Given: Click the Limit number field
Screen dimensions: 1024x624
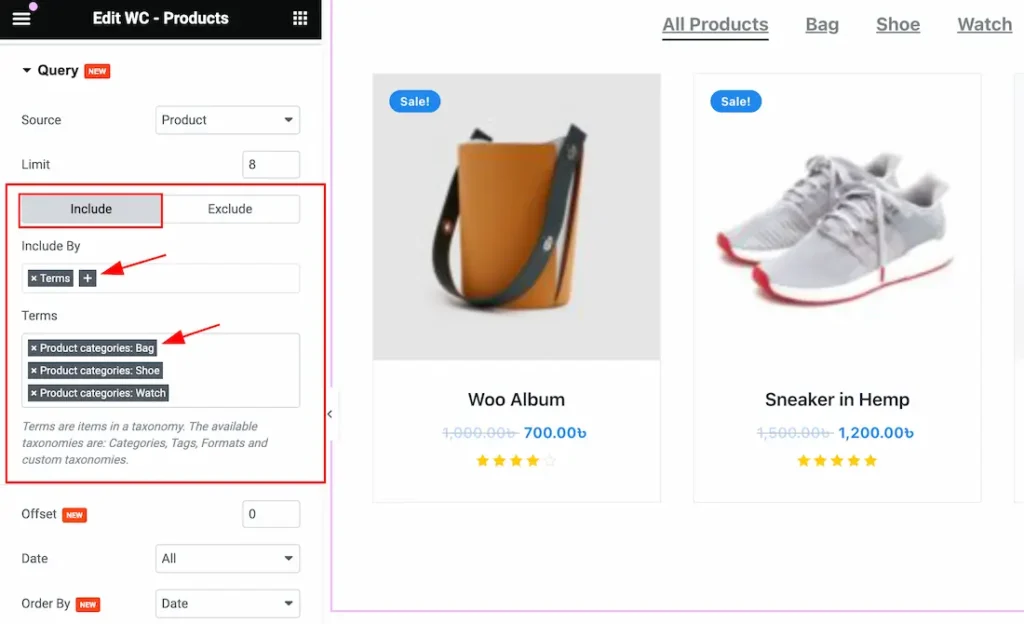Looking at the screenshot, I should pos(271,164).
